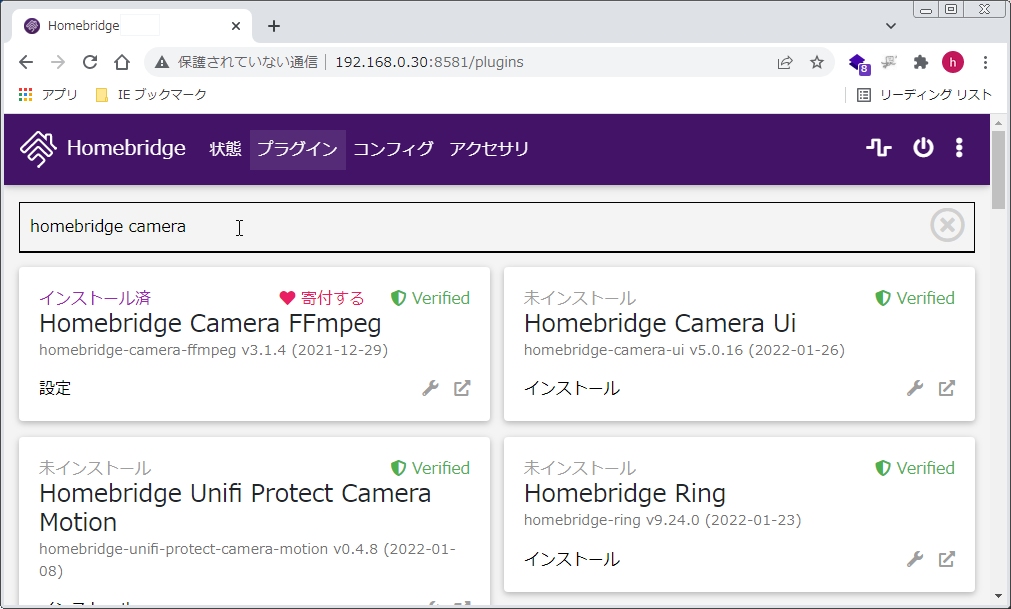Open external link for Homebridge Camera FFmpeg
This screenshot has height=609, width=1011.
[462, 388]
